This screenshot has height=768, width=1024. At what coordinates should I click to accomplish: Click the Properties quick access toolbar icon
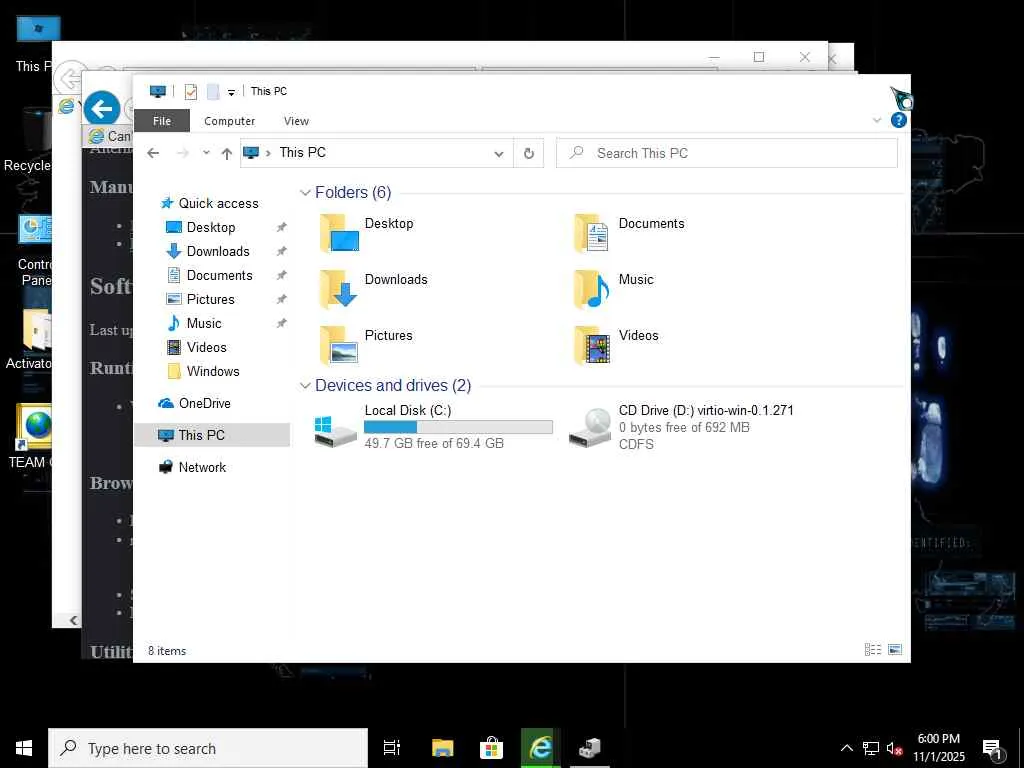191,91
